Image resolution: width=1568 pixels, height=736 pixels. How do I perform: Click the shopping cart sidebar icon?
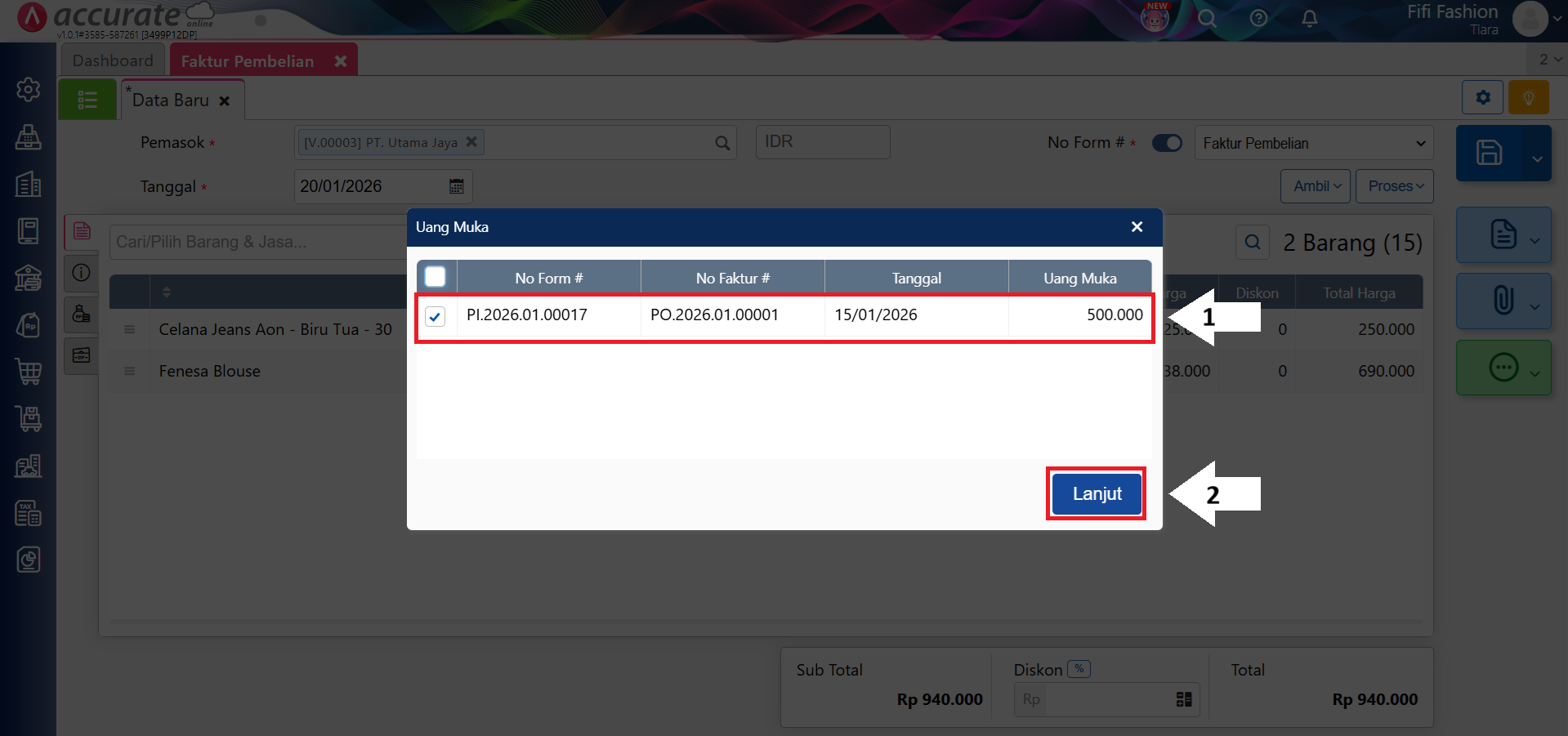[29, 372]
